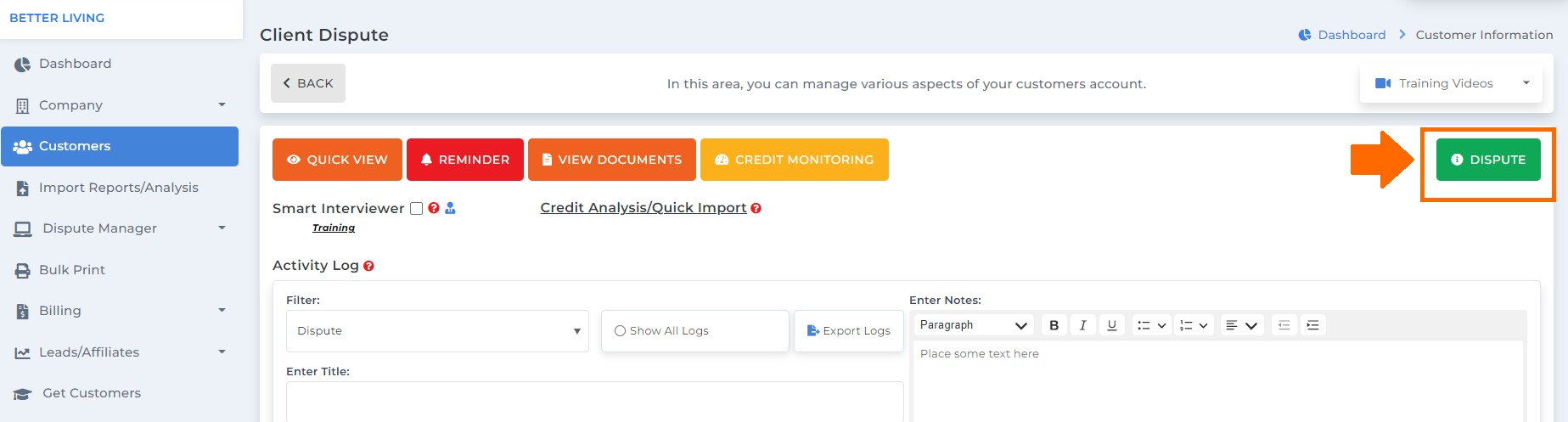Click the Dashboard pie-chart icon in sidebar
Screen dimensions: 1568x422
pyautogui.click(x=23, y=65)
